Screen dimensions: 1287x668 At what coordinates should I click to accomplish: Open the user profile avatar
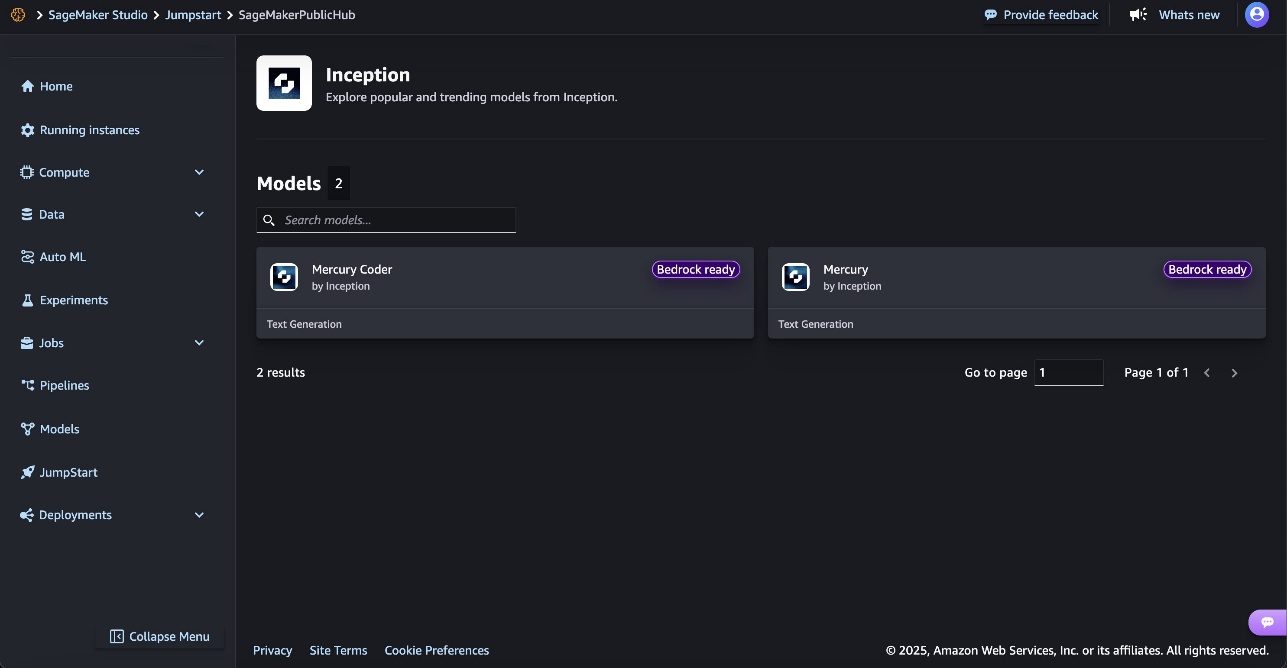(x=1257, y=15)
